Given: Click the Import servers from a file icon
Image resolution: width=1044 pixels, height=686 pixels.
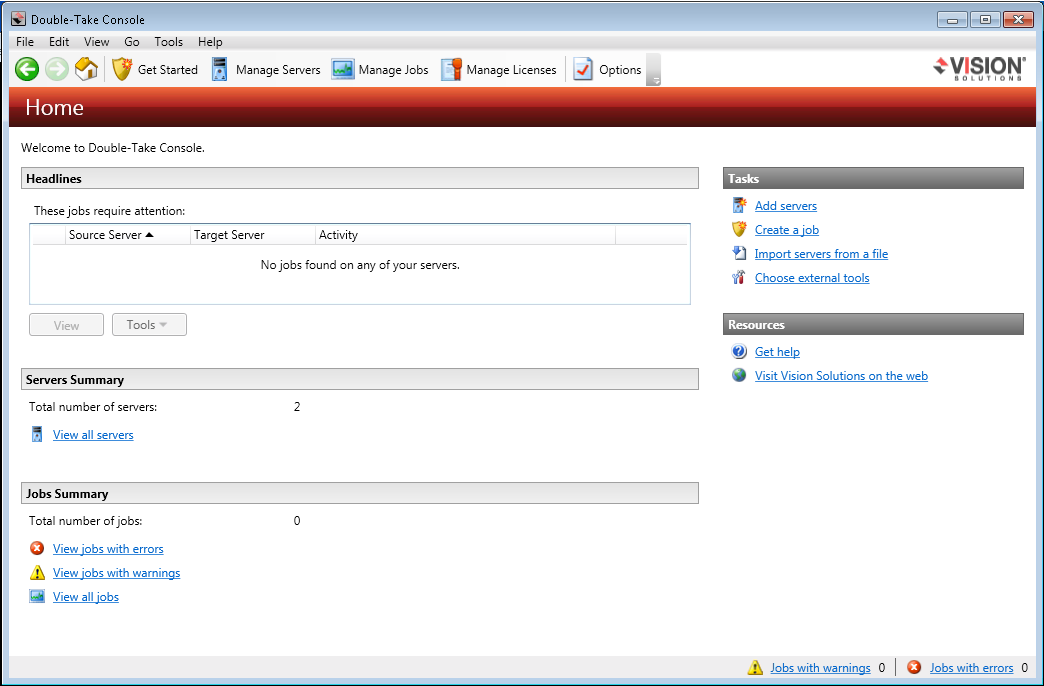Looking at the screenshot, I should (x=739, y=254).
